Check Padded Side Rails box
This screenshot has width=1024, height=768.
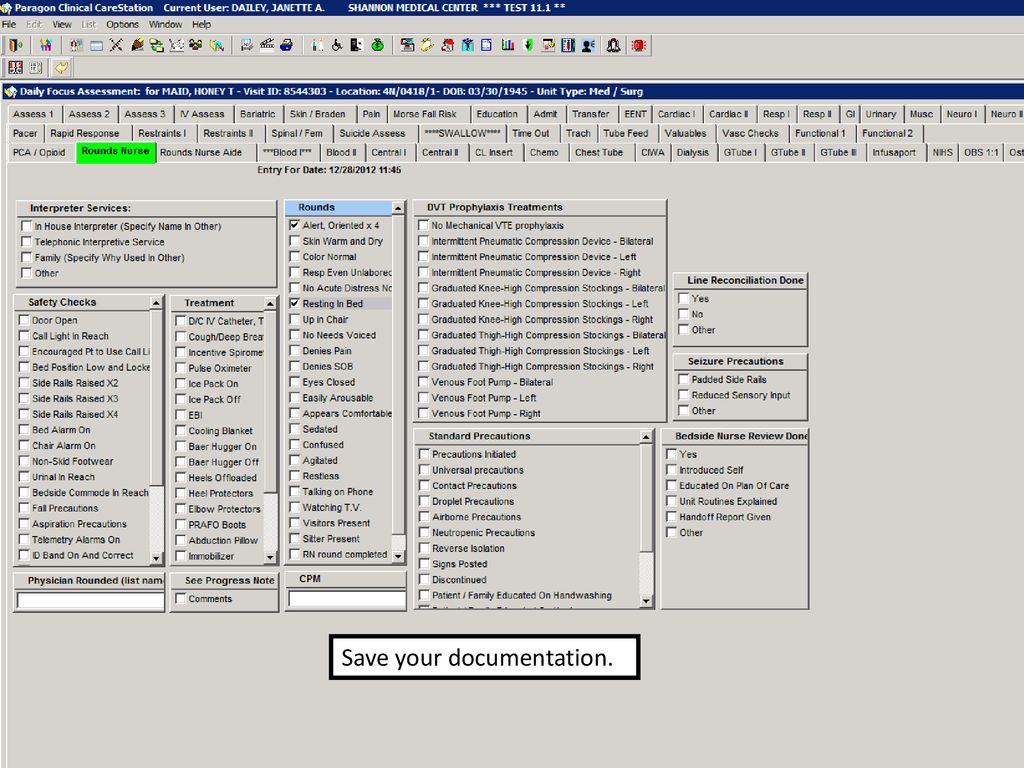[684, 379]
